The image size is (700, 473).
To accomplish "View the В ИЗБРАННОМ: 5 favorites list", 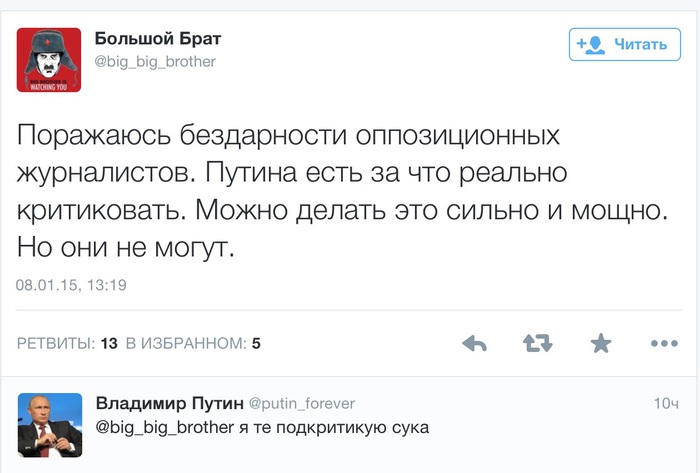I will click(193, 343).
